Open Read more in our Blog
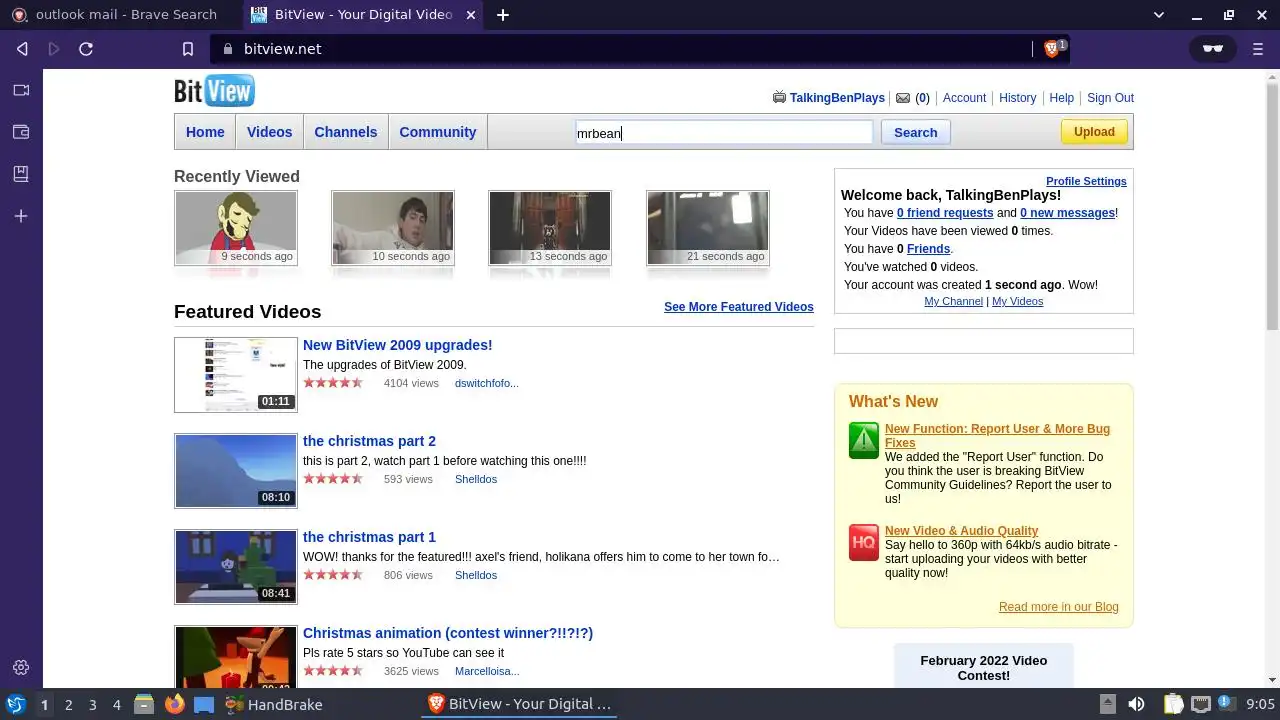Viewport: 1280px width, 720px height. coord(1058,607)
